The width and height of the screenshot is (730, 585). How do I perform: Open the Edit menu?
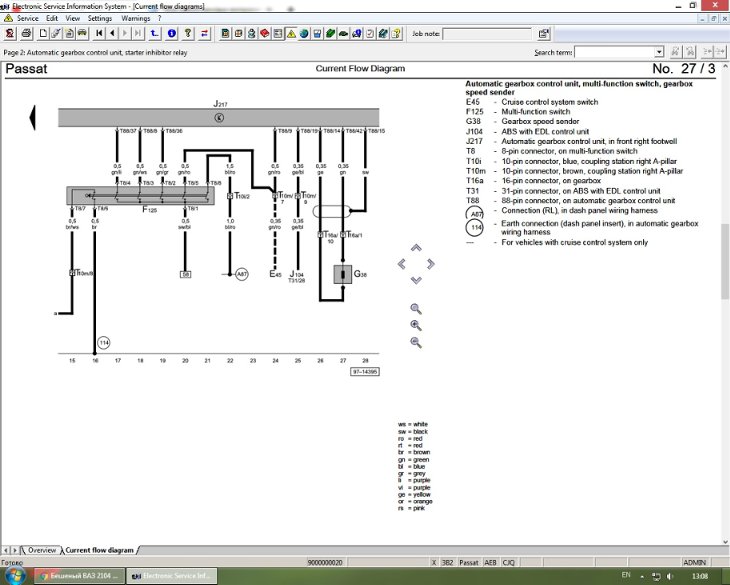(x=52, y=19)
